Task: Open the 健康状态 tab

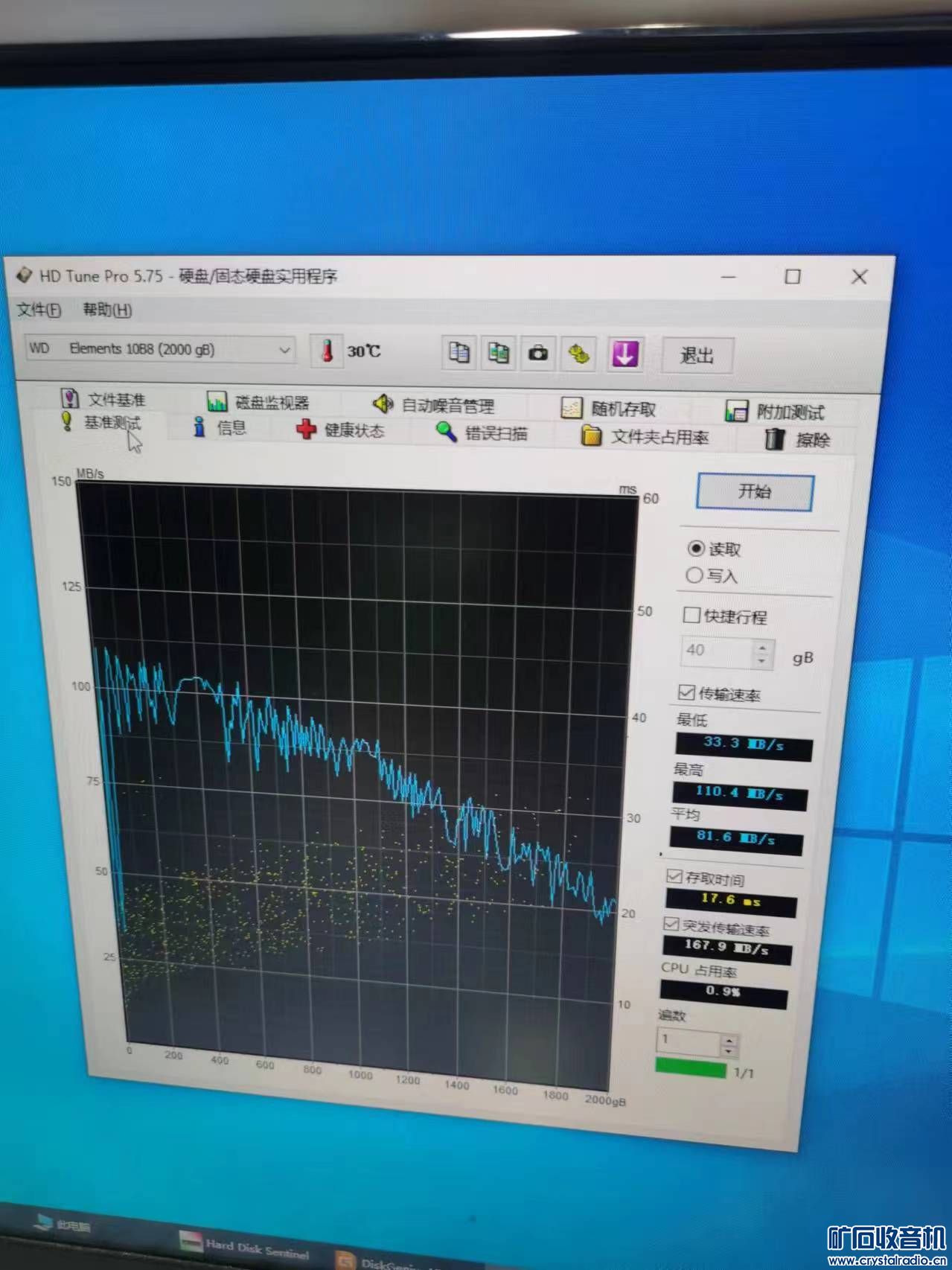Action: point(340,430)
